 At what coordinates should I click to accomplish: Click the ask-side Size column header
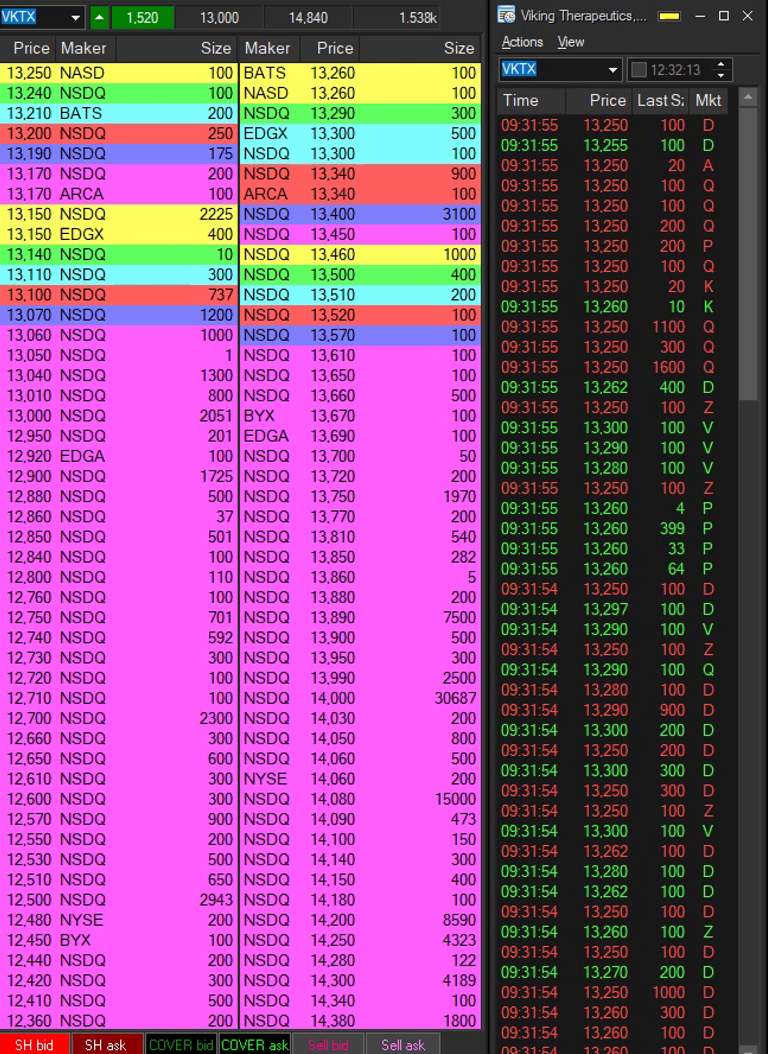(421, 48)
